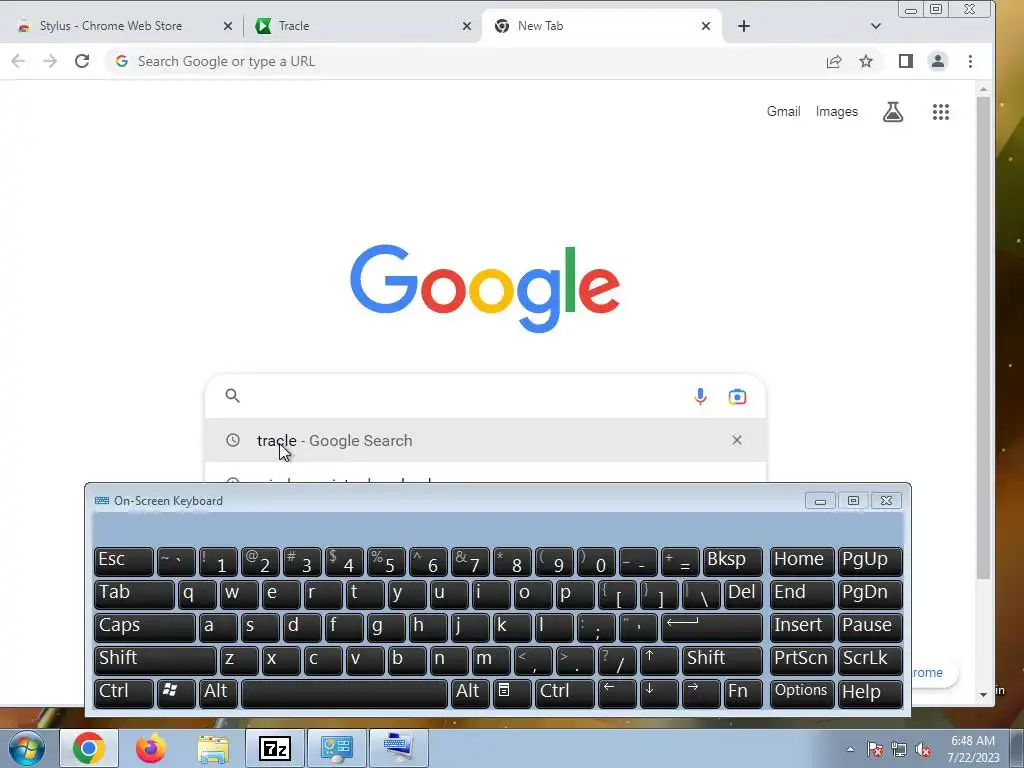The image size is (1024, 768).
Task: Toggle the right Alt key on keyboard
Action: click(470, 693)
